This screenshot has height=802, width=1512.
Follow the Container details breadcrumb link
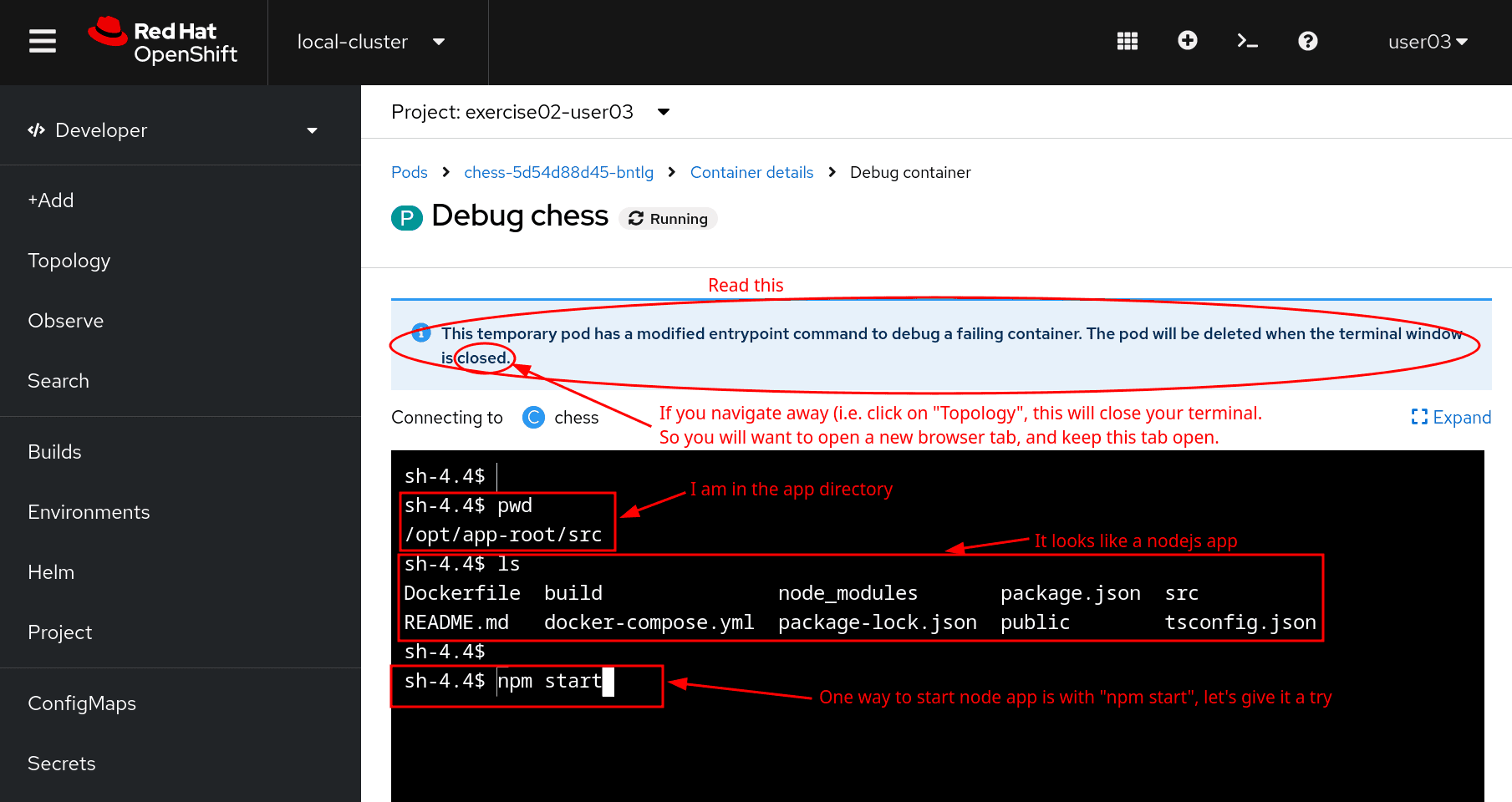(x=751, y=172)
